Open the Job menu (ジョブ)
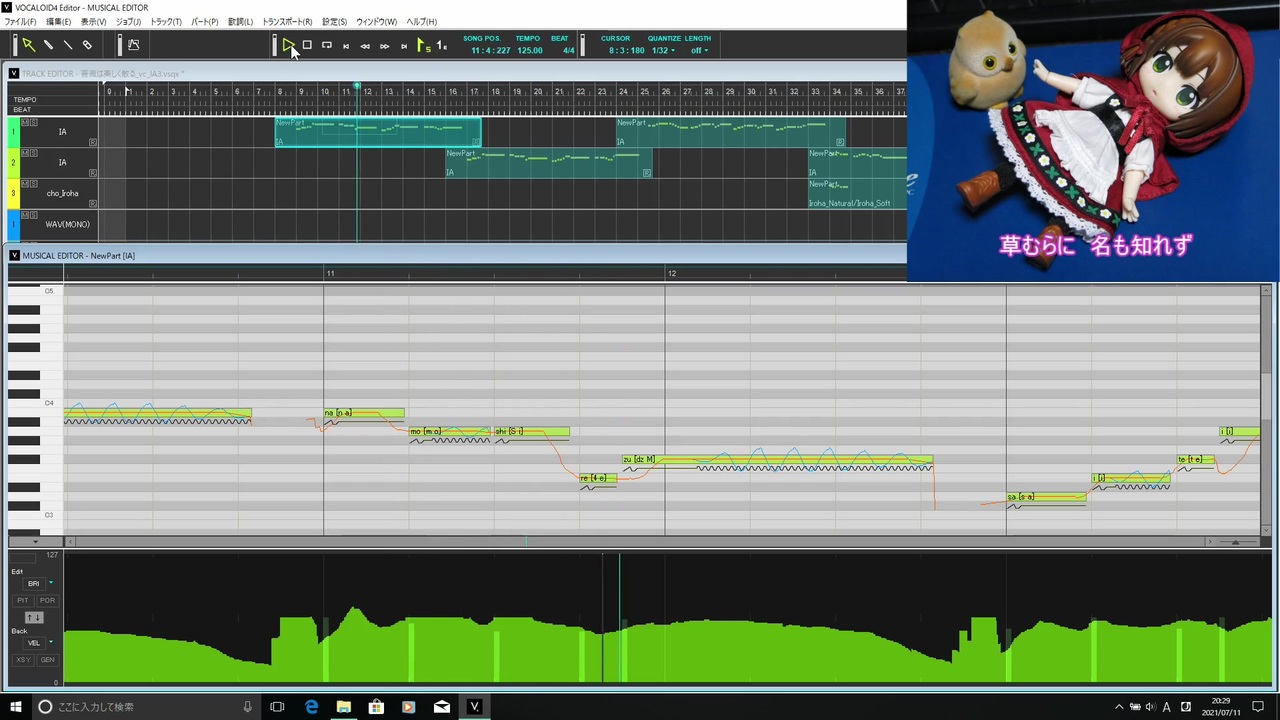The width and height of the screenshot is (1280, 720). (129, 22)
